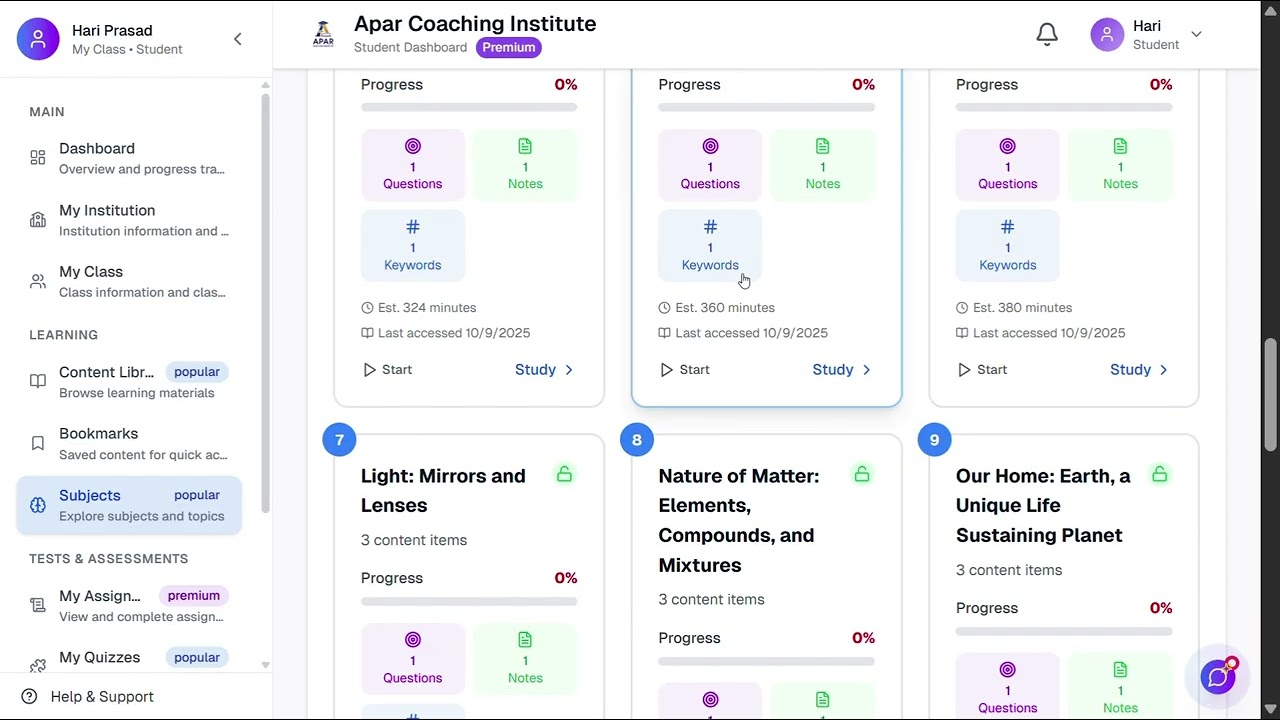Click Study link on 324 minutes card
The image size is (1280, 720).
coord(545,370)
